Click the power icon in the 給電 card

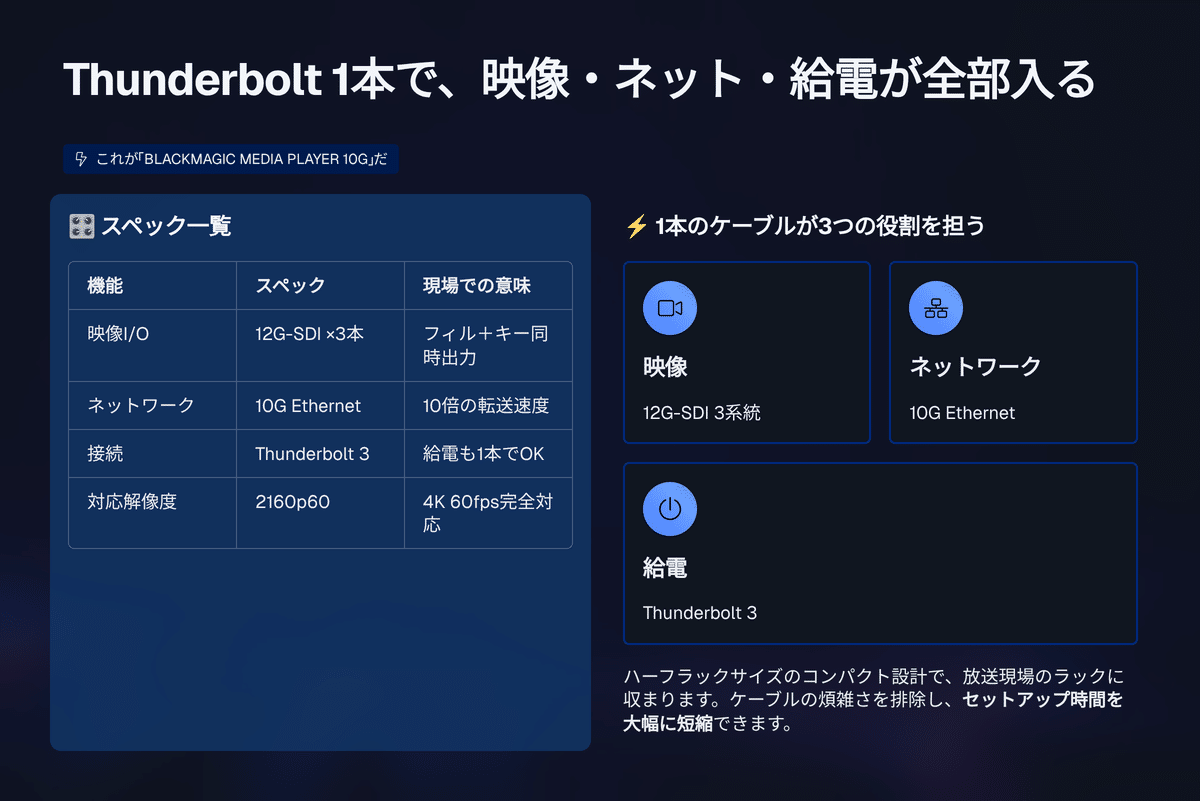tap(669, 508)
